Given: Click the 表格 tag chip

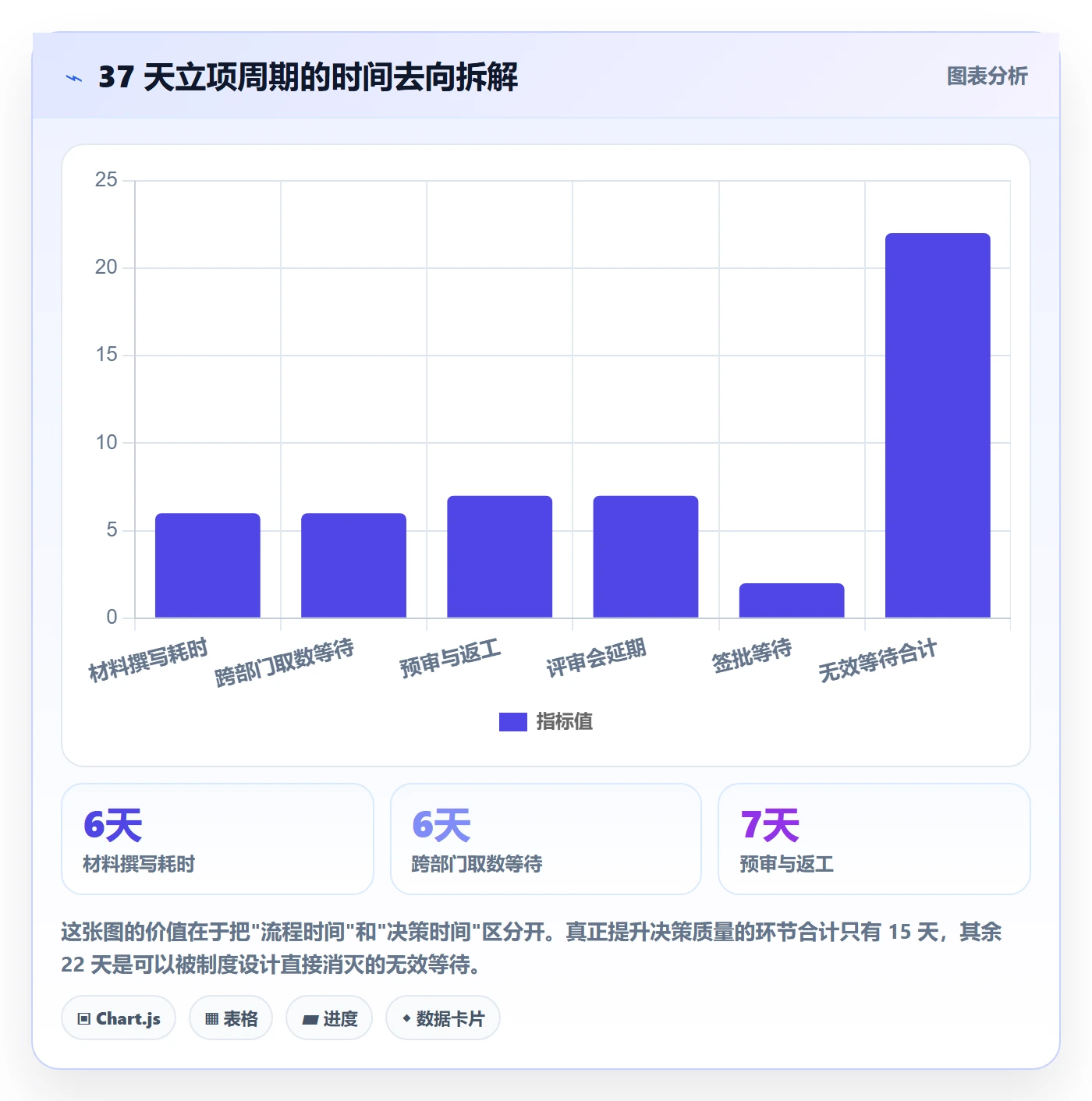Looking at the screenshot, I should (231, 1018).
